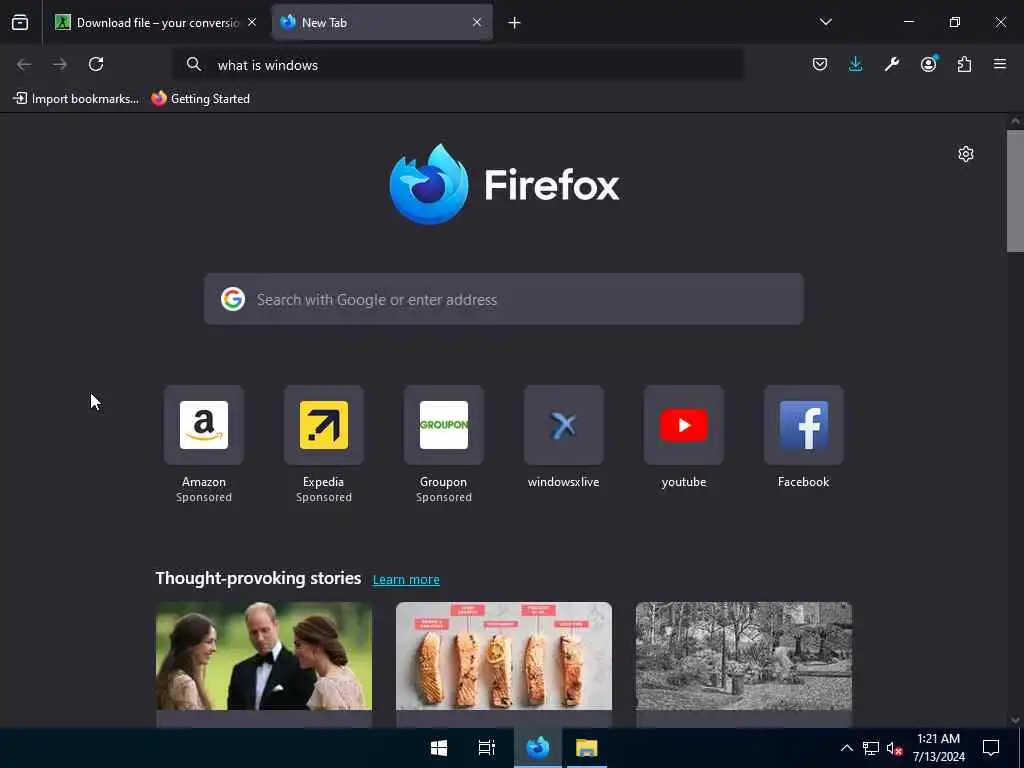
Task: Open Task View on the taskbar
Action: (x=487, y=748)
